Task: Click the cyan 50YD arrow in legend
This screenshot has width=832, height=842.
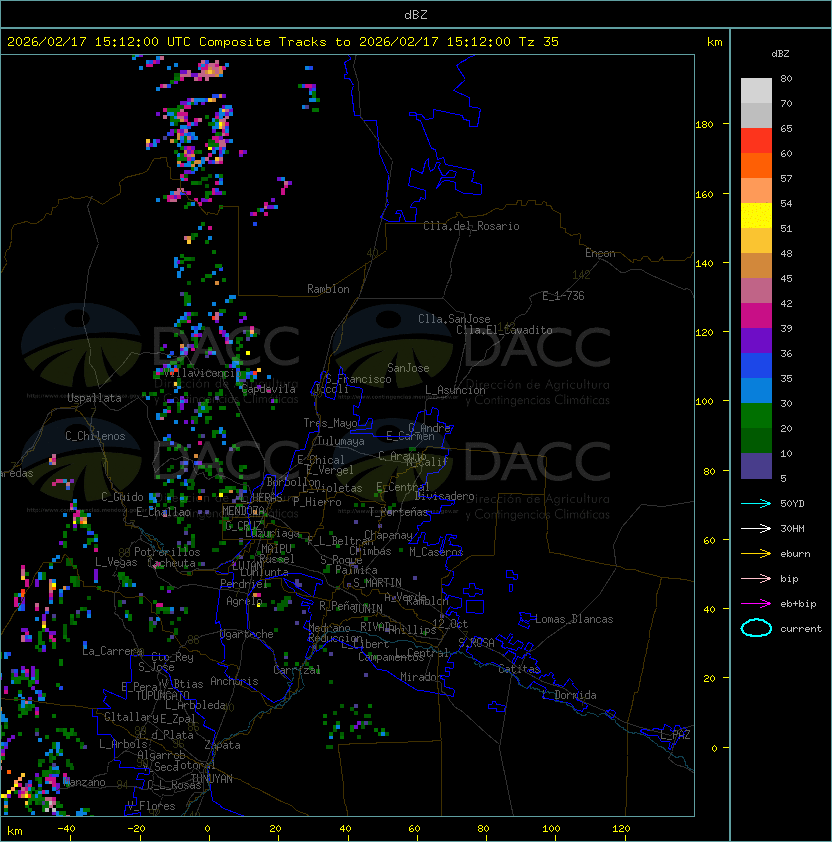Action: pos(756,503)
